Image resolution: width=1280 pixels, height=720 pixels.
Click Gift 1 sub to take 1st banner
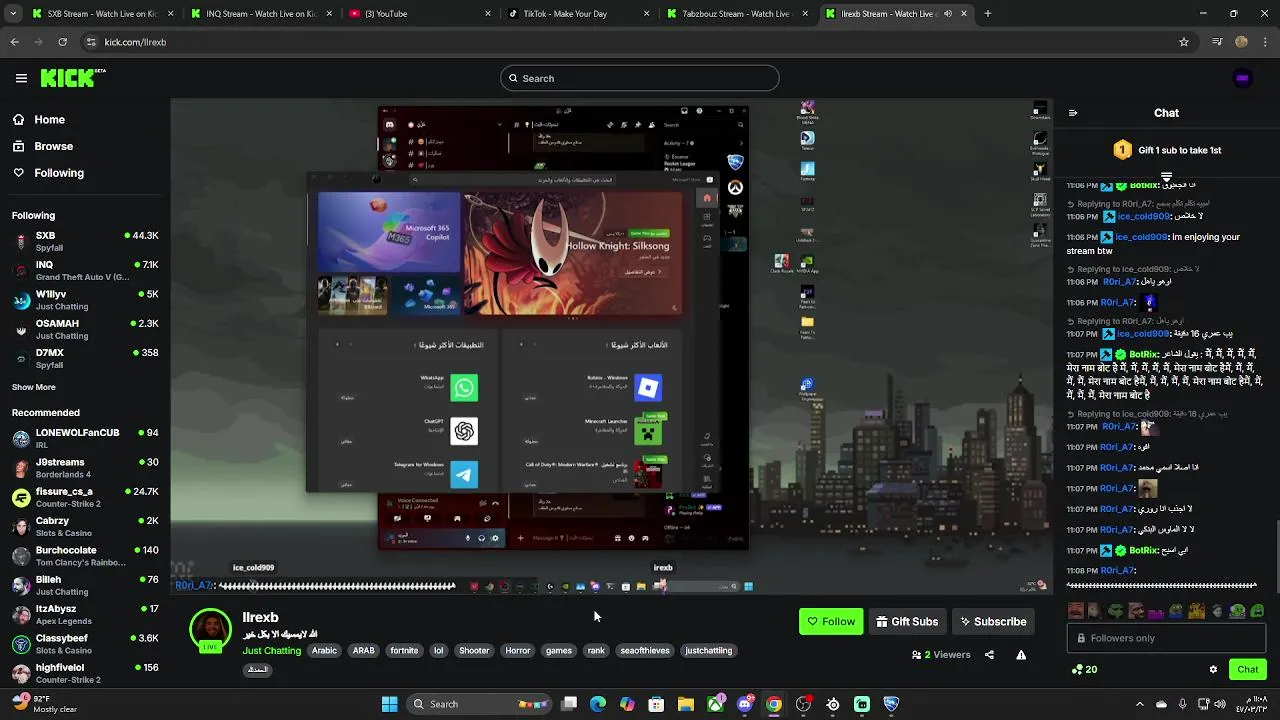pos(1167,150)
